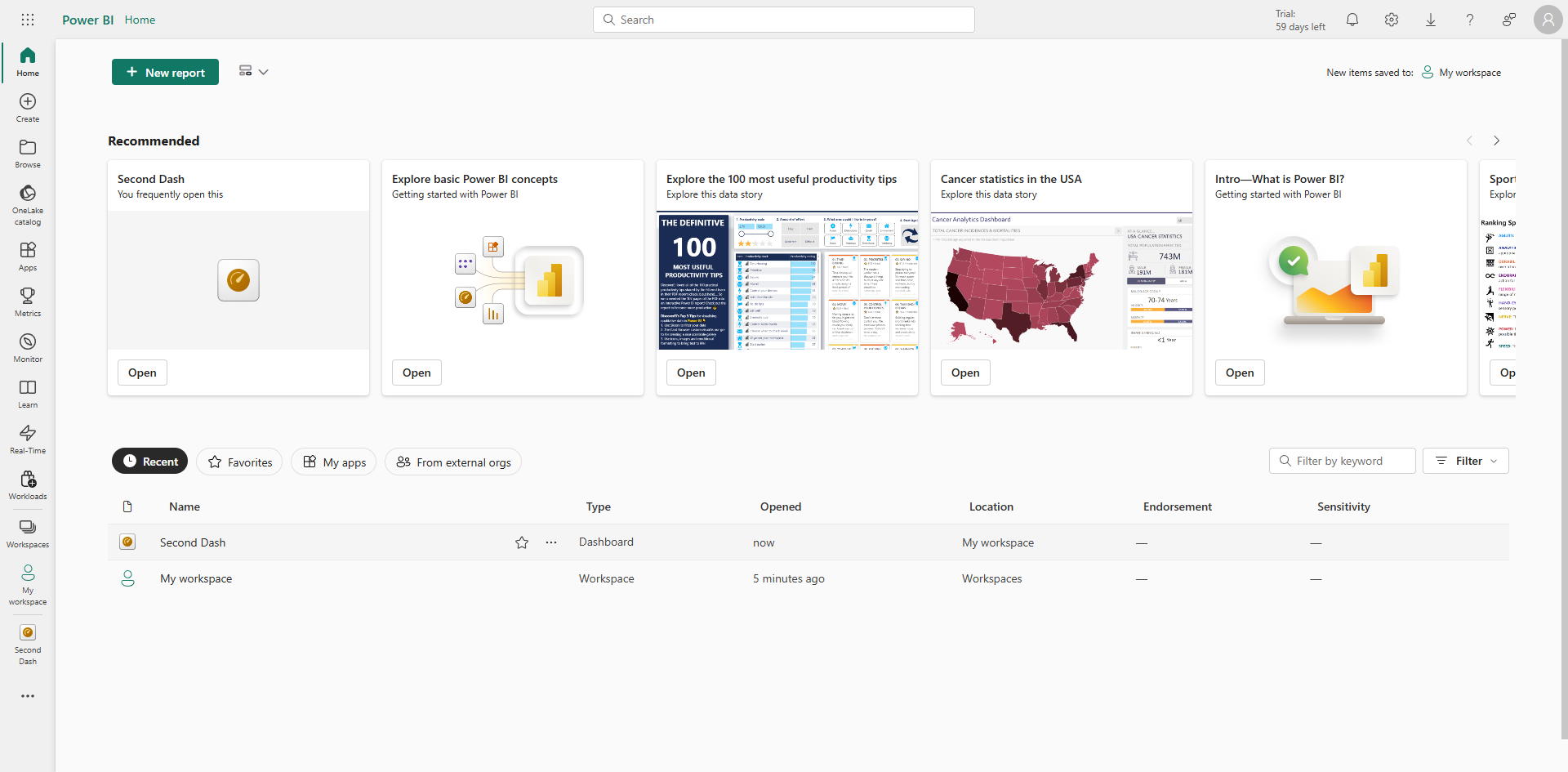Screen dimensions: 1568x772
Task: Open Intro—What is Power BI?
Action: coord(1240,373)
